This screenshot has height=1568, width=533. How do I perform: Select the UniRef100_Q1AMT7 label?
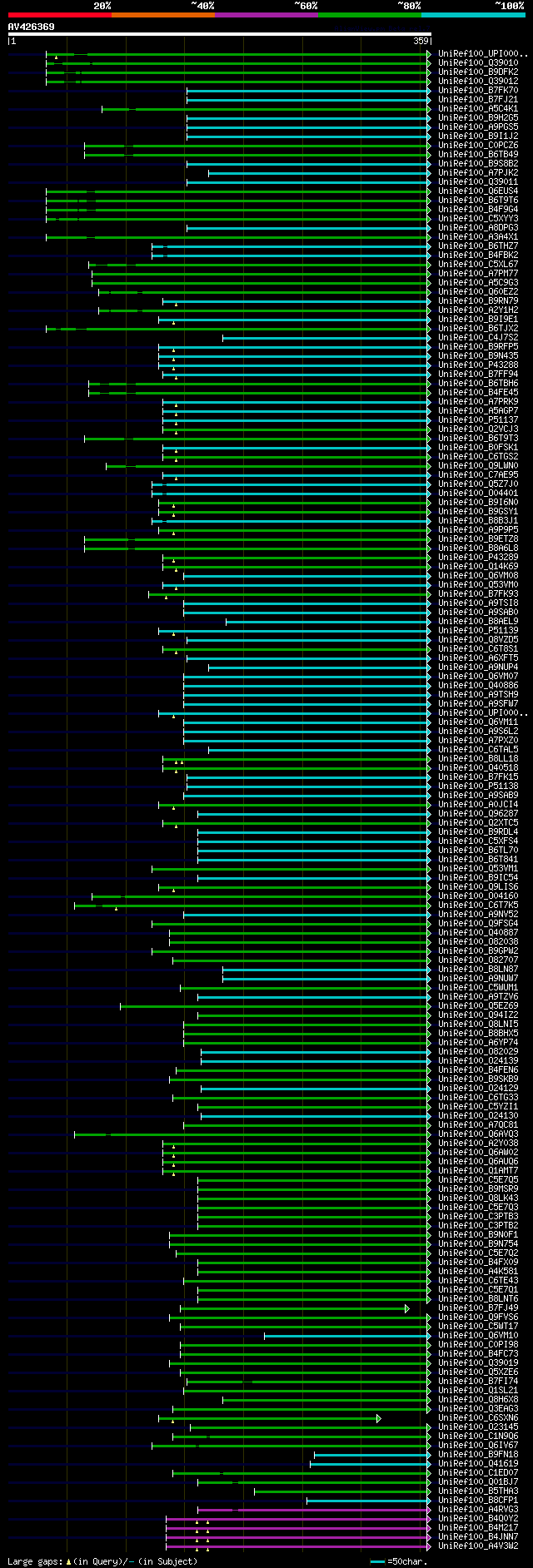pyautogui.click(x=478, y=1170)
